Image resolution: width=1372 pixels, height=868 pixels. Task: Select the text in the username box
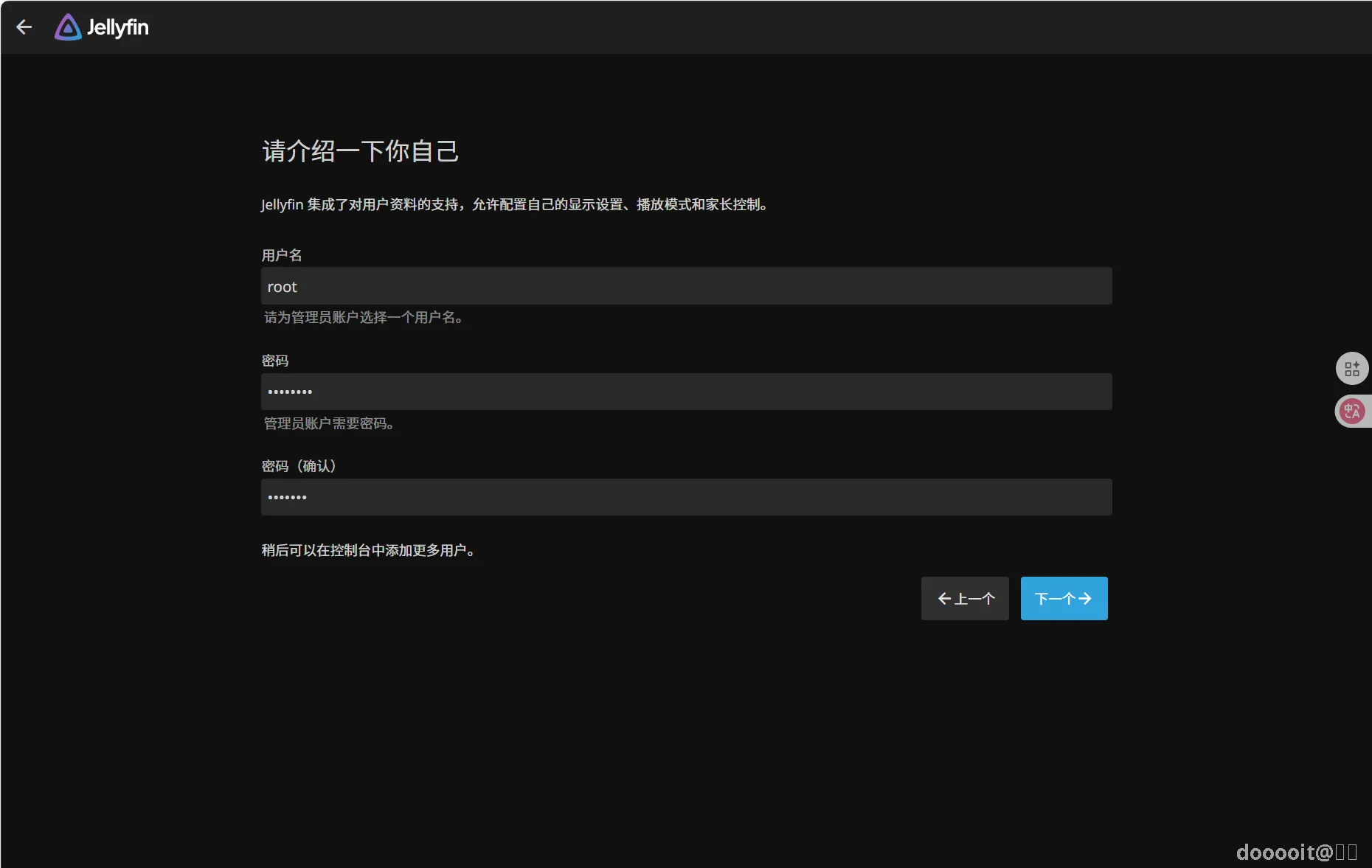click(283, 286)
